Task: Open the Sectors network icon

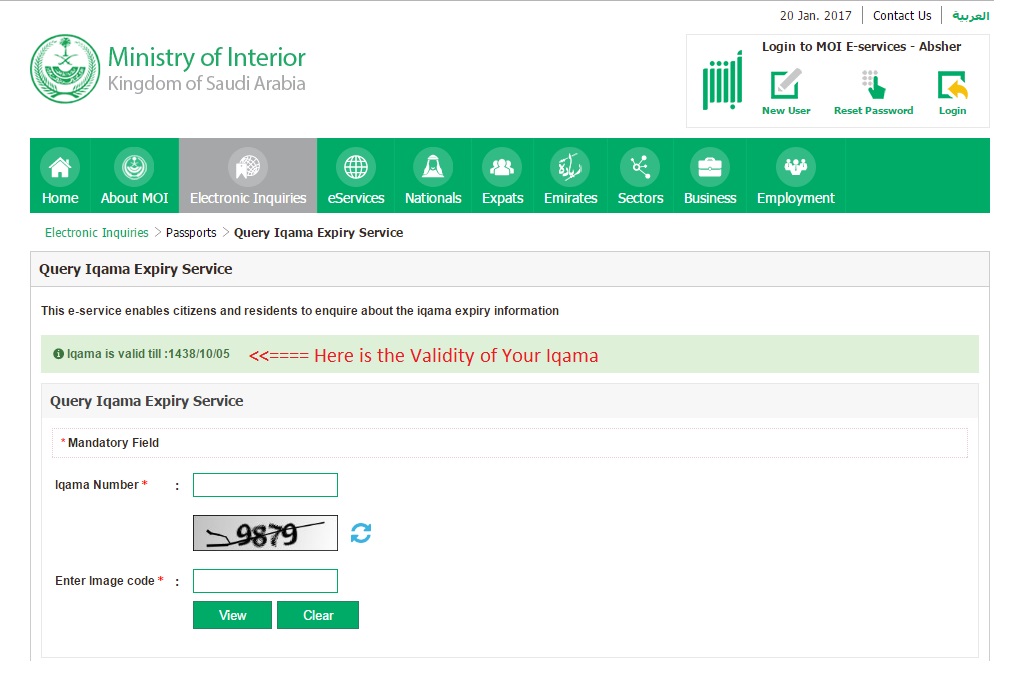Action: [x=640, y=167]
